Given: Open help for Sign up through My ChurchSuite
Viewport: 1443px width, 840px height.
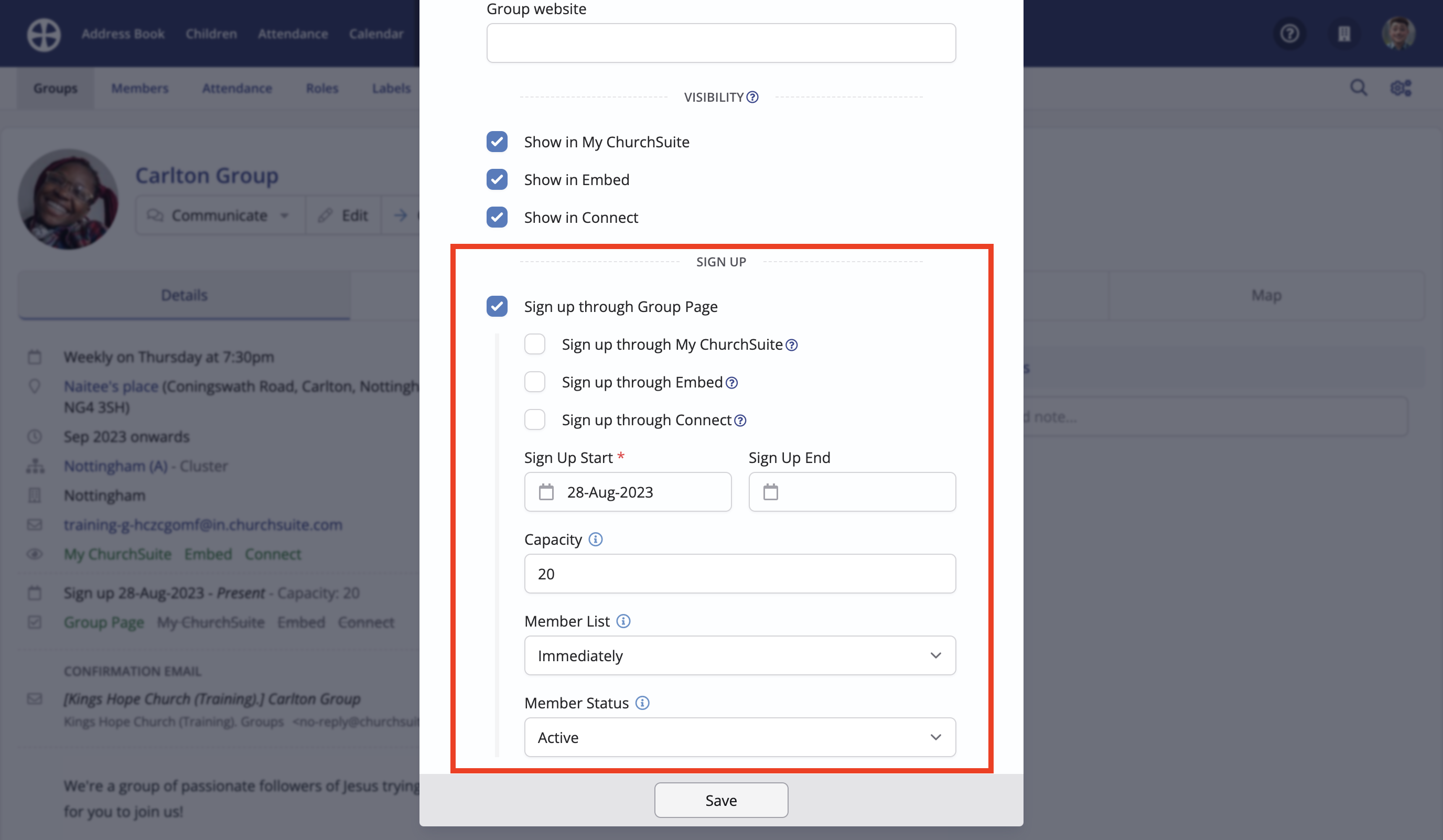Looking at the screenshot, I should [791, 345].
